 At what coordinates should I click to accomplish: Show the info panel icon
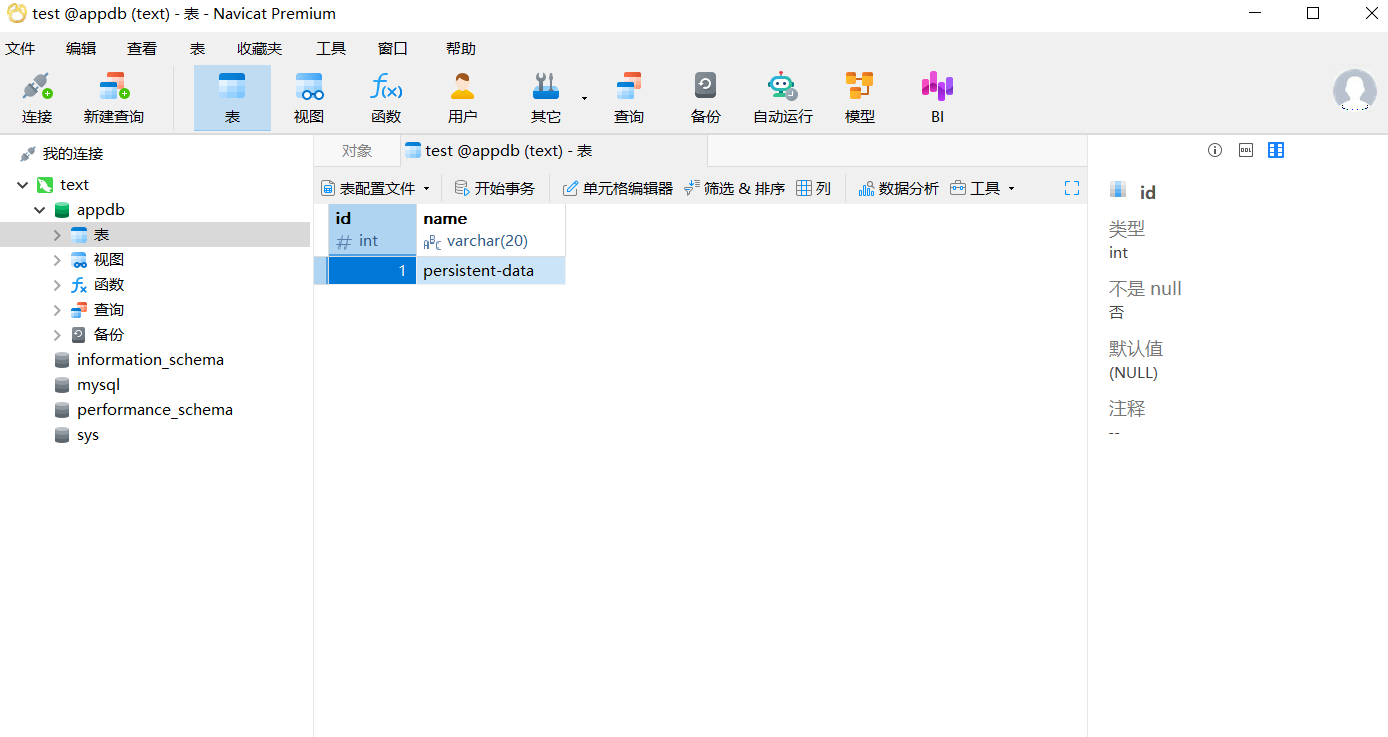point(1215,150)
